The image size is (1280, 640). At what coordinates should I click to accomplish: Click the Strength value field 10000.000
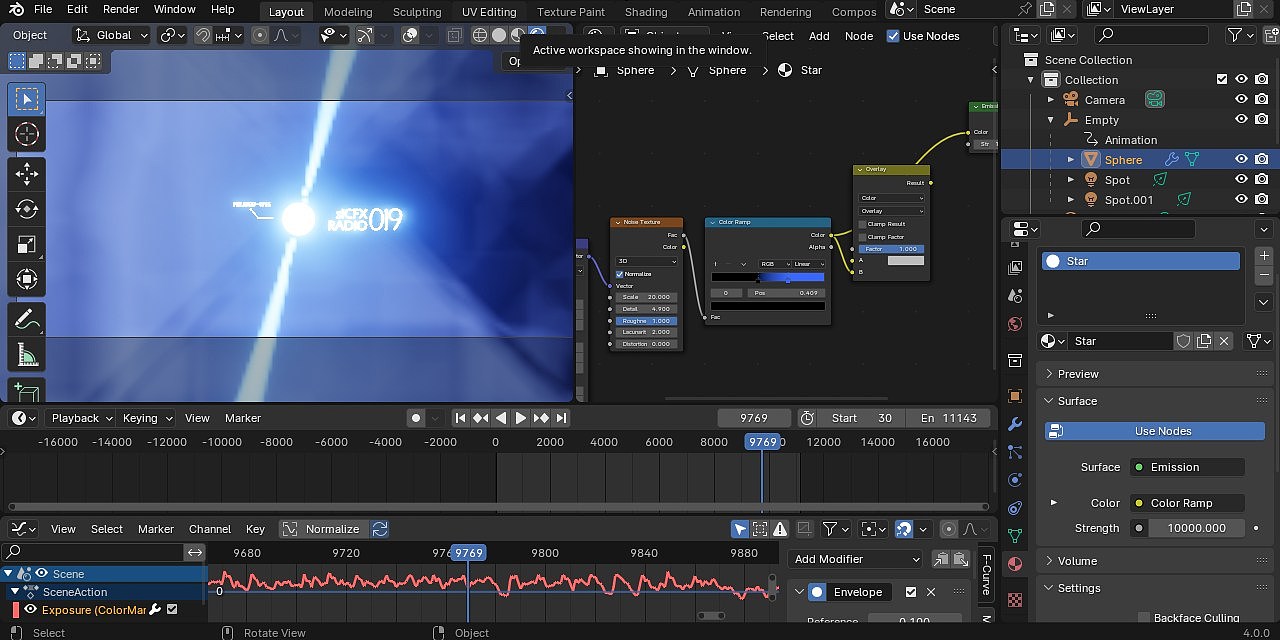pos(1197,528)
